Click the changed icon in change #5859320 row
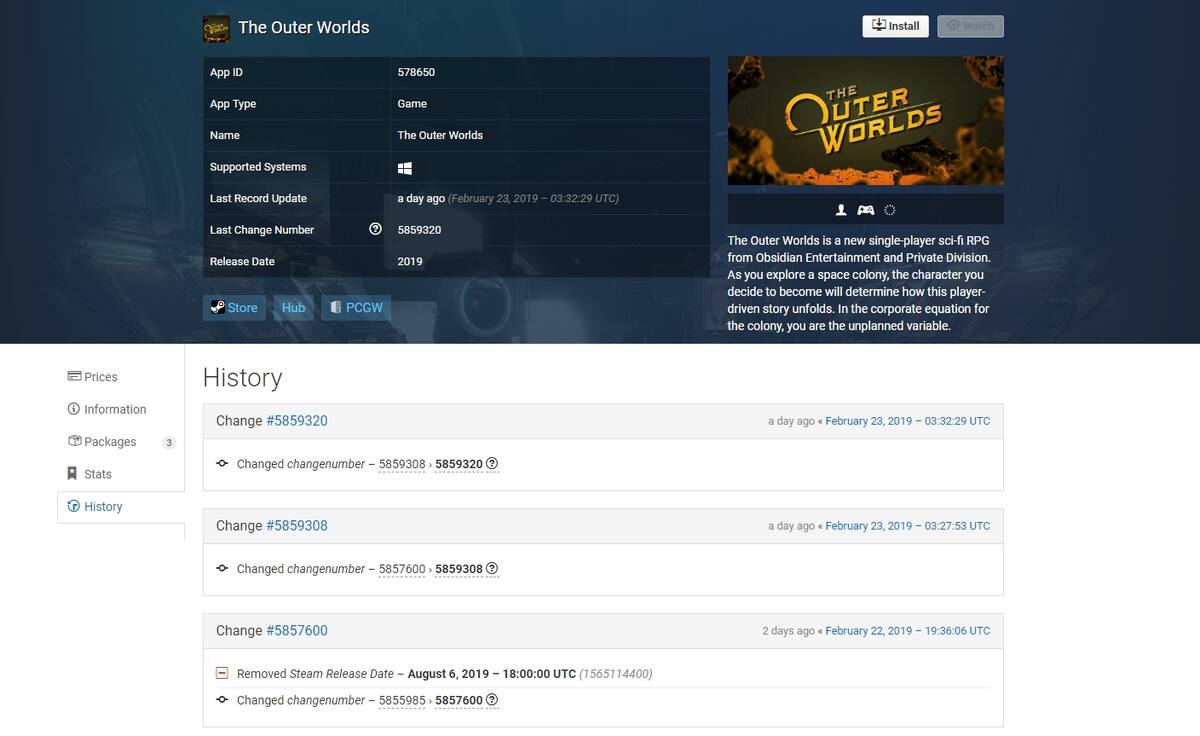Viewport: 1200px width, 736px height. coord(222,464)
